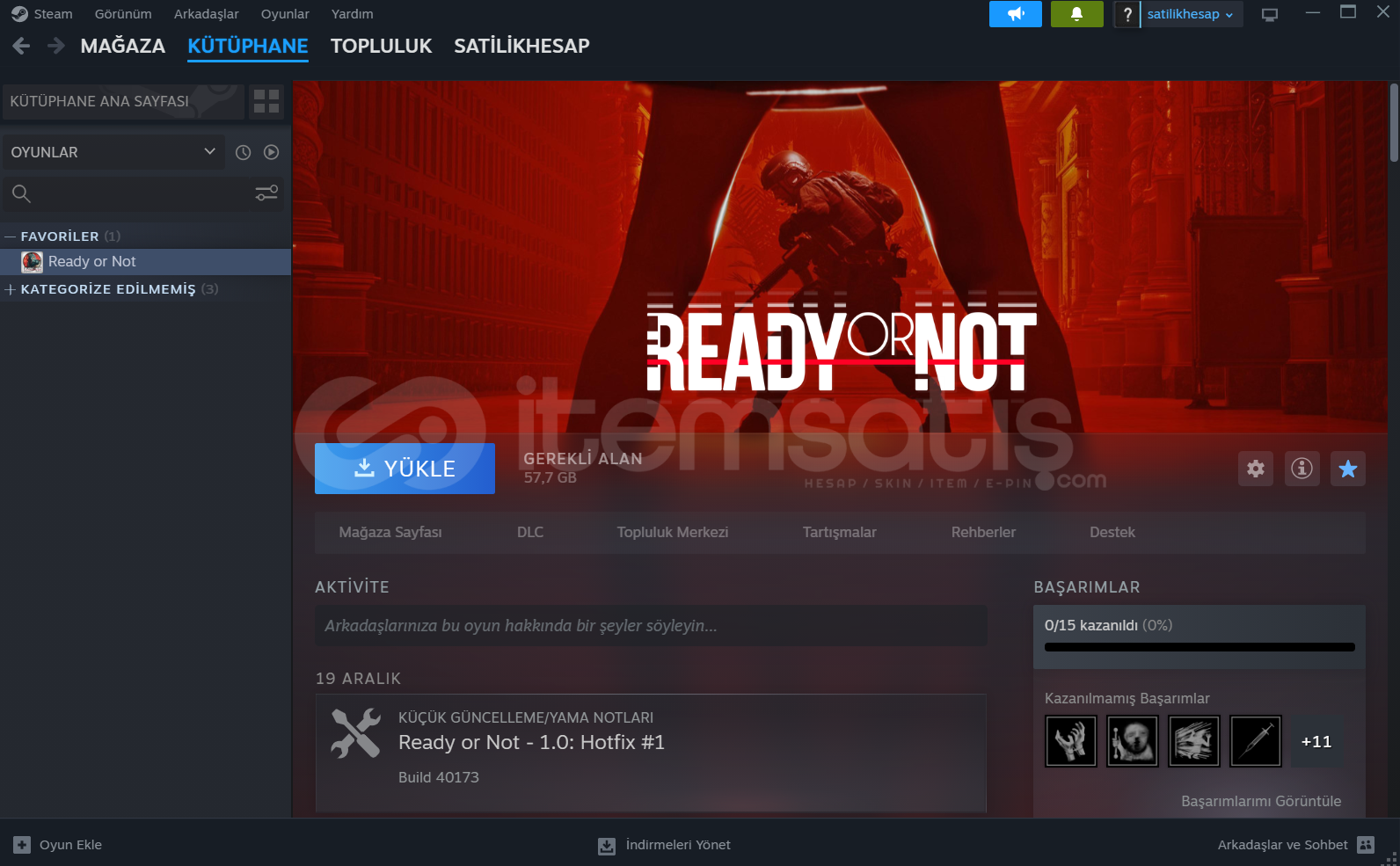Open Ready or Not 1.0 Hotfix #1 news
Screen dimensions: 1400x866
point(531,743)
